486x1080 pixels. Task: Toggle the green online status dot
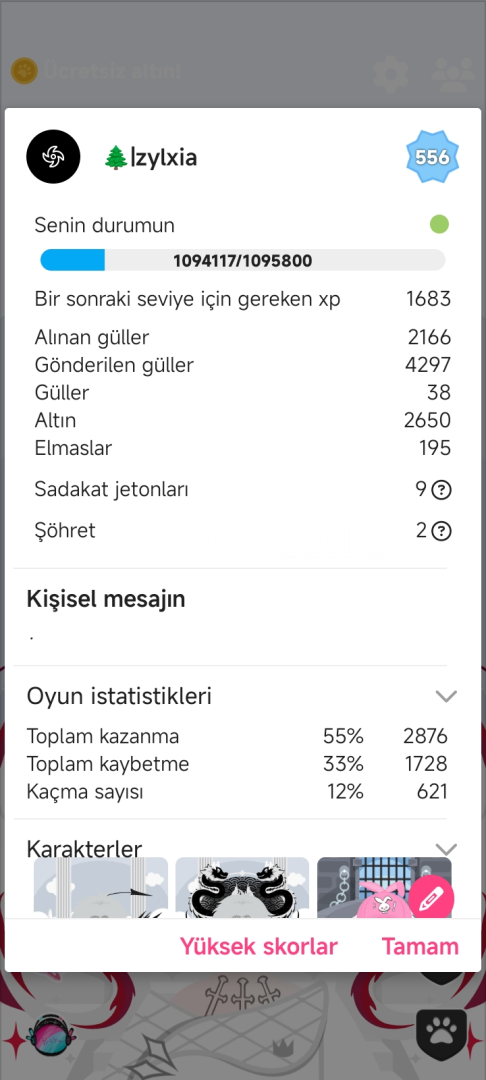(439, 225)
